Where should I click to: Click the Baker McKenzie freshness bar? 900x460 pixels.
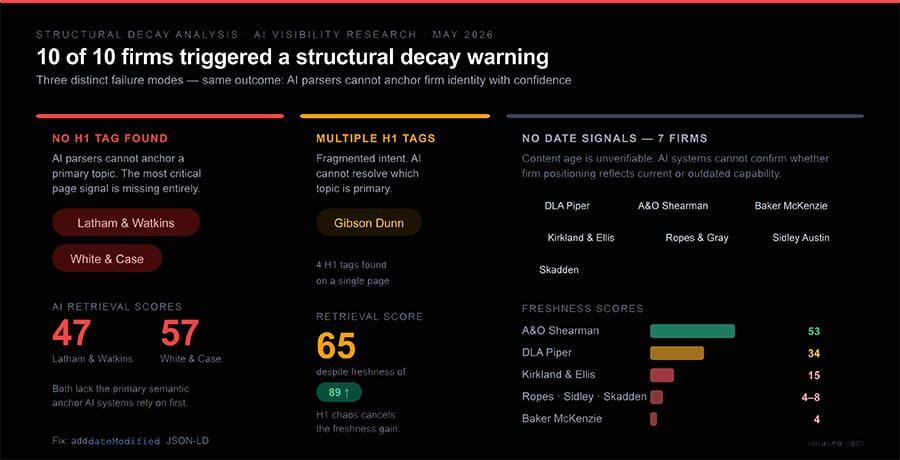653,419
